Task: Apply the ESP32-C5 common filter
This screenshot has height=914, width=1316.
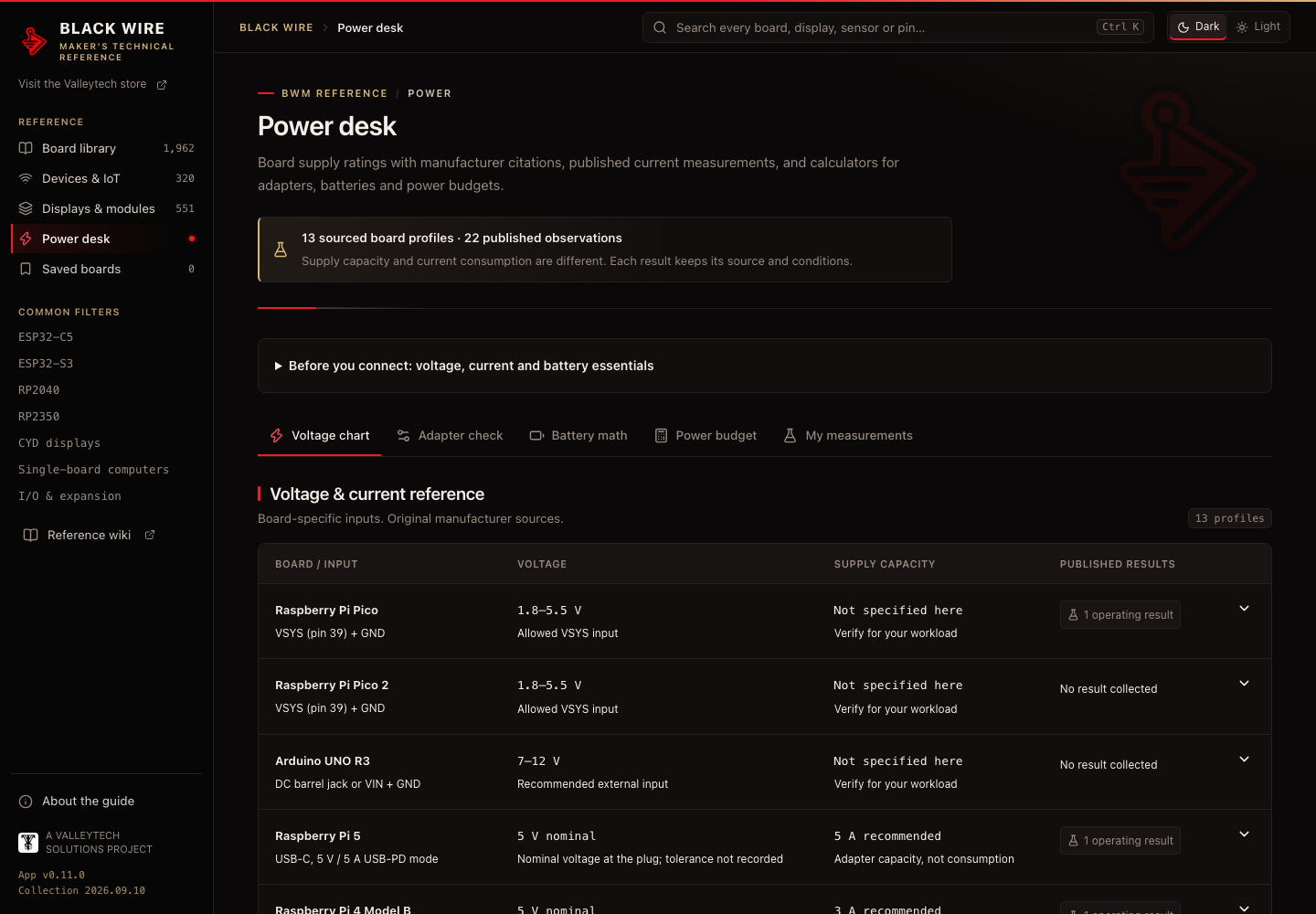Action: [x=46, y=337]
